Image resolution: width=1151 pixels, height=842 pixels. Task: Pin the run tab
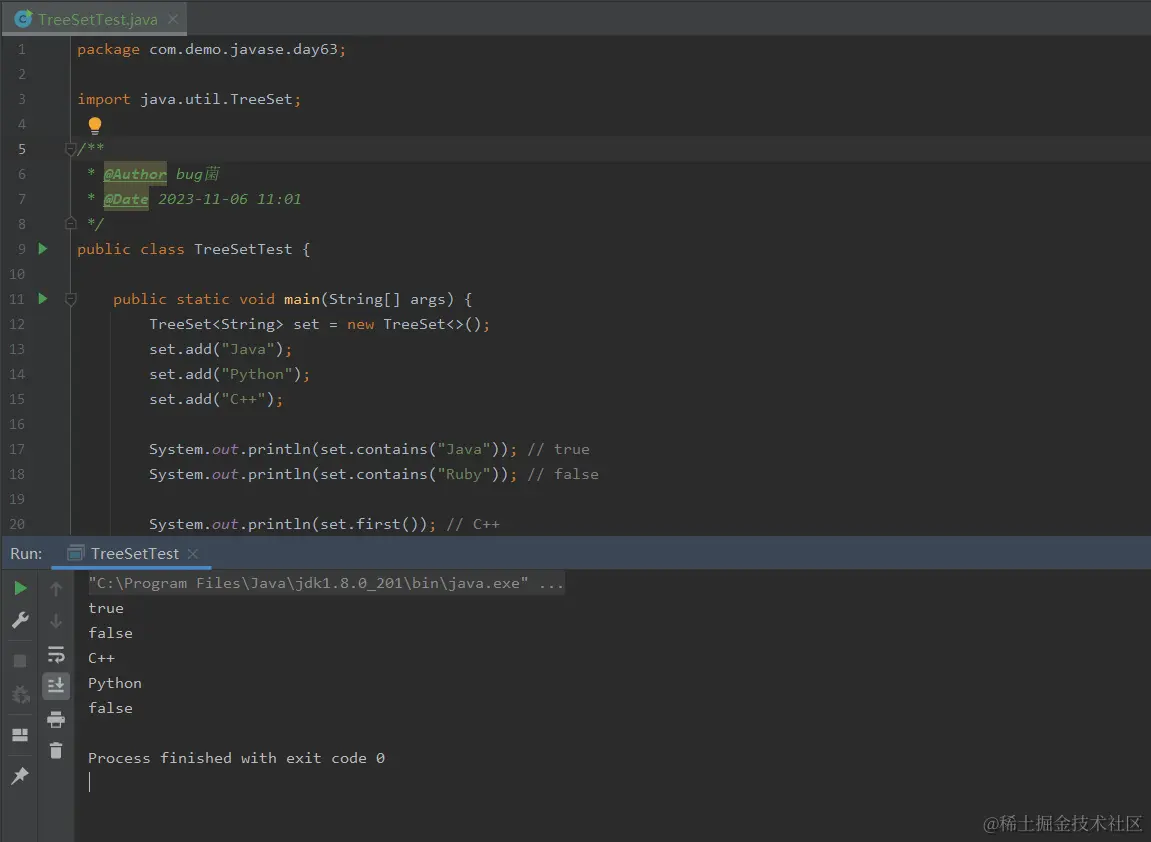click(21, 775)
